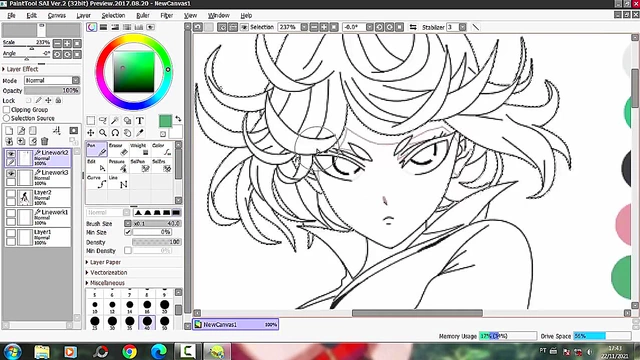Viewport: 640px width, 360px height.
Task: Open the zoom percentage dropdown
Action: click(x=304, y=27)
